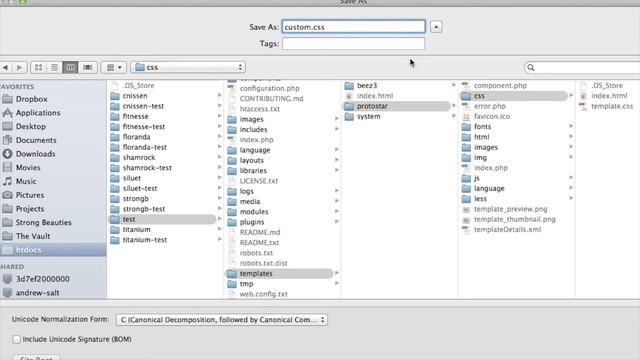Expand the includes folder arrow
This screenshot has width=640, height=360.
click(x=337, y=129)
